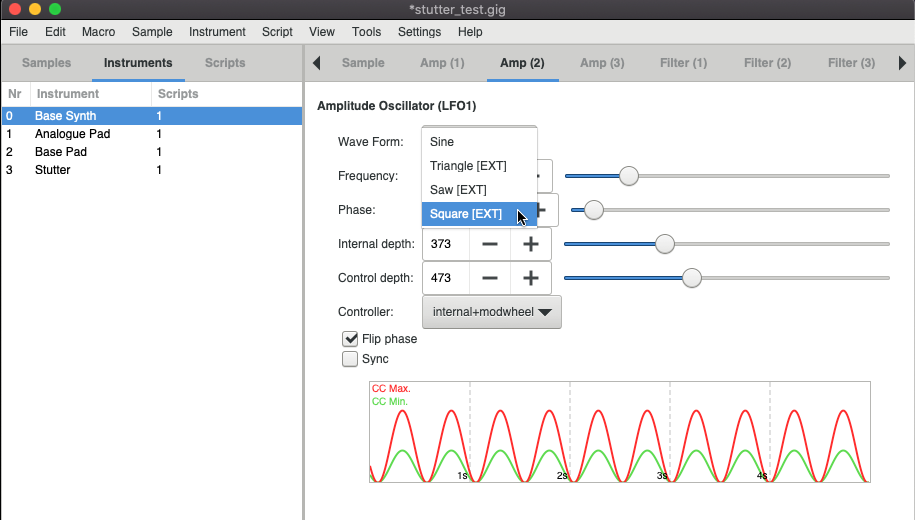Image resolution: width=915 pixels, height=520 pixels.
Task: Select the Amp (2) tab
Action: pyautogui.click(x=522, y=63)
